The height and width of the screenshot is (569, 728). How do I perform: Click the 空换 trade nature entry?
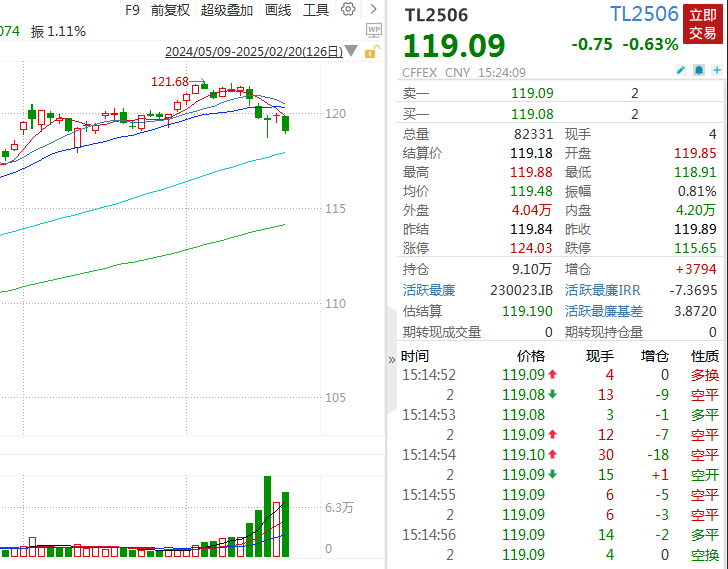click(705, 555)
